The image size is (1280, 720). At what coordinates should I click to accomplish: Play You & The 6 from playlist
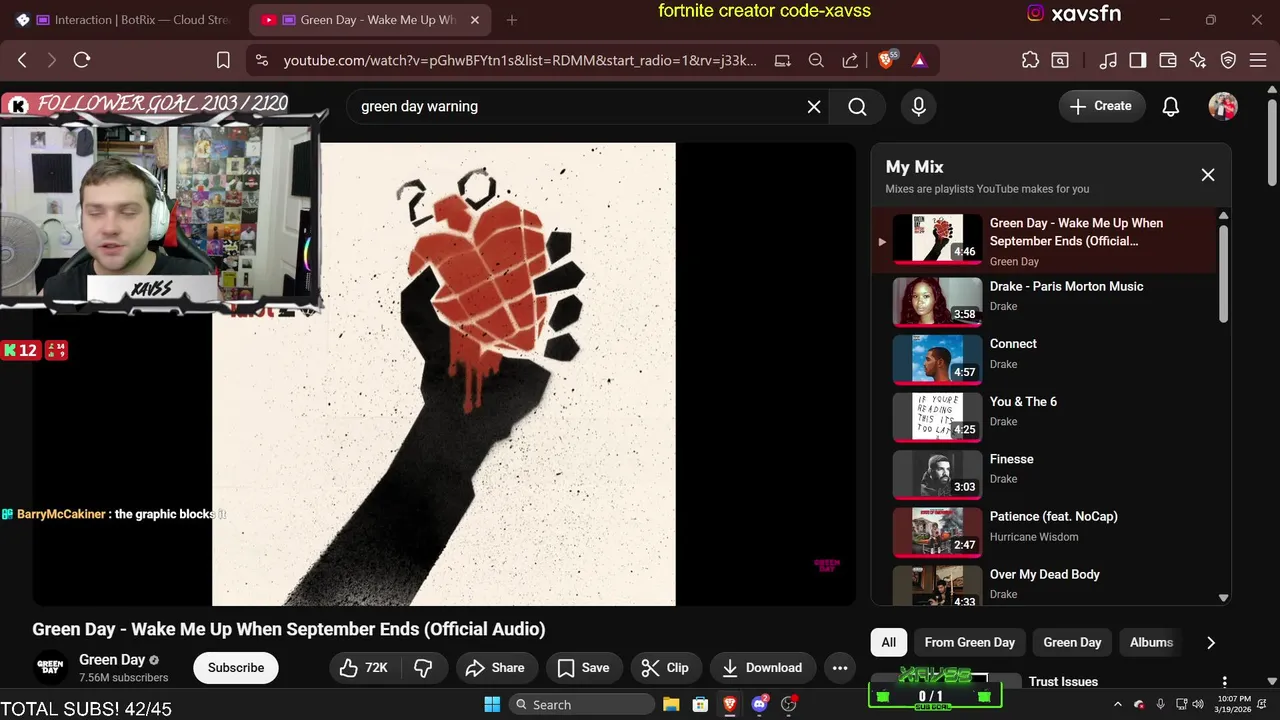pyautogui.click(x=1044, y=416)
